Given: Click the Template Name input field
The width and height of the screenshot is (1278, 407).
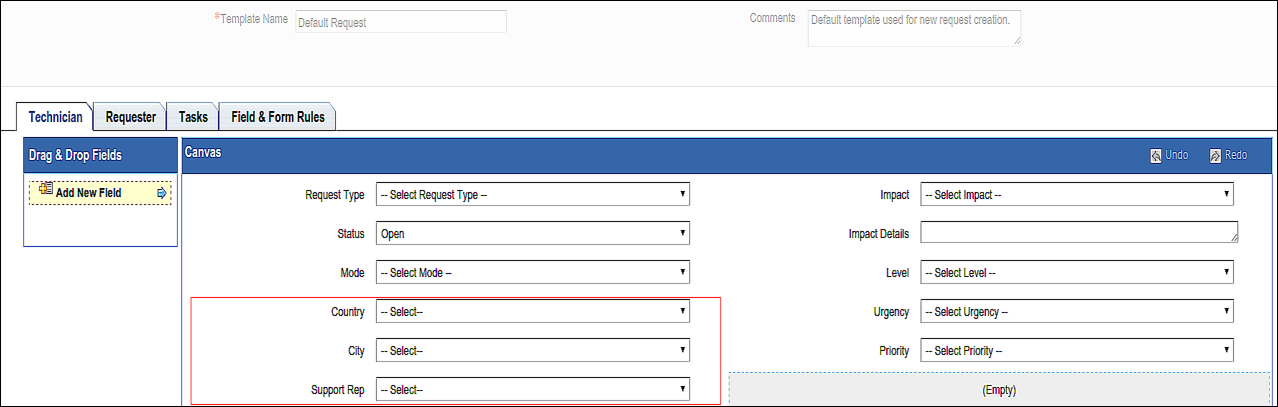Looking at the screenshot, I should [x=401, y=22].
